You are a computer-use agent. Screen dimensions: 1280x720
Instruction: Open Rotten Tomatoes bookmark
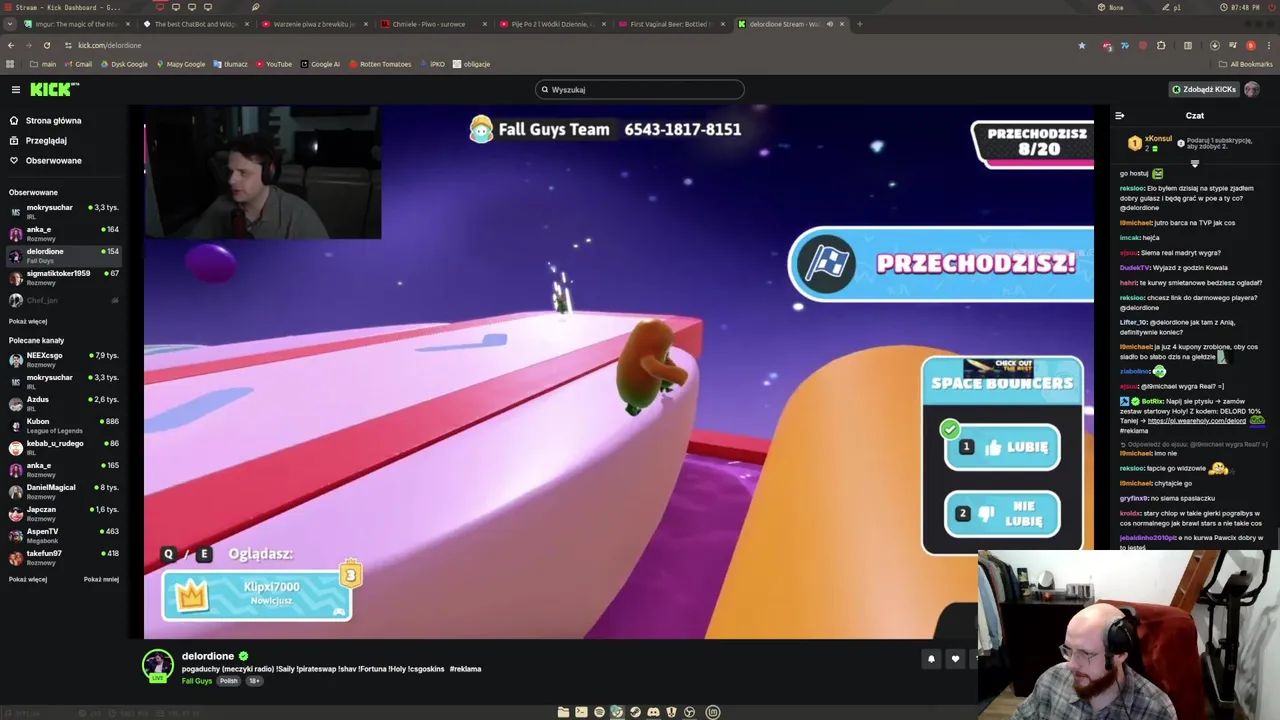pyautogui.click(x=380, y=64)
